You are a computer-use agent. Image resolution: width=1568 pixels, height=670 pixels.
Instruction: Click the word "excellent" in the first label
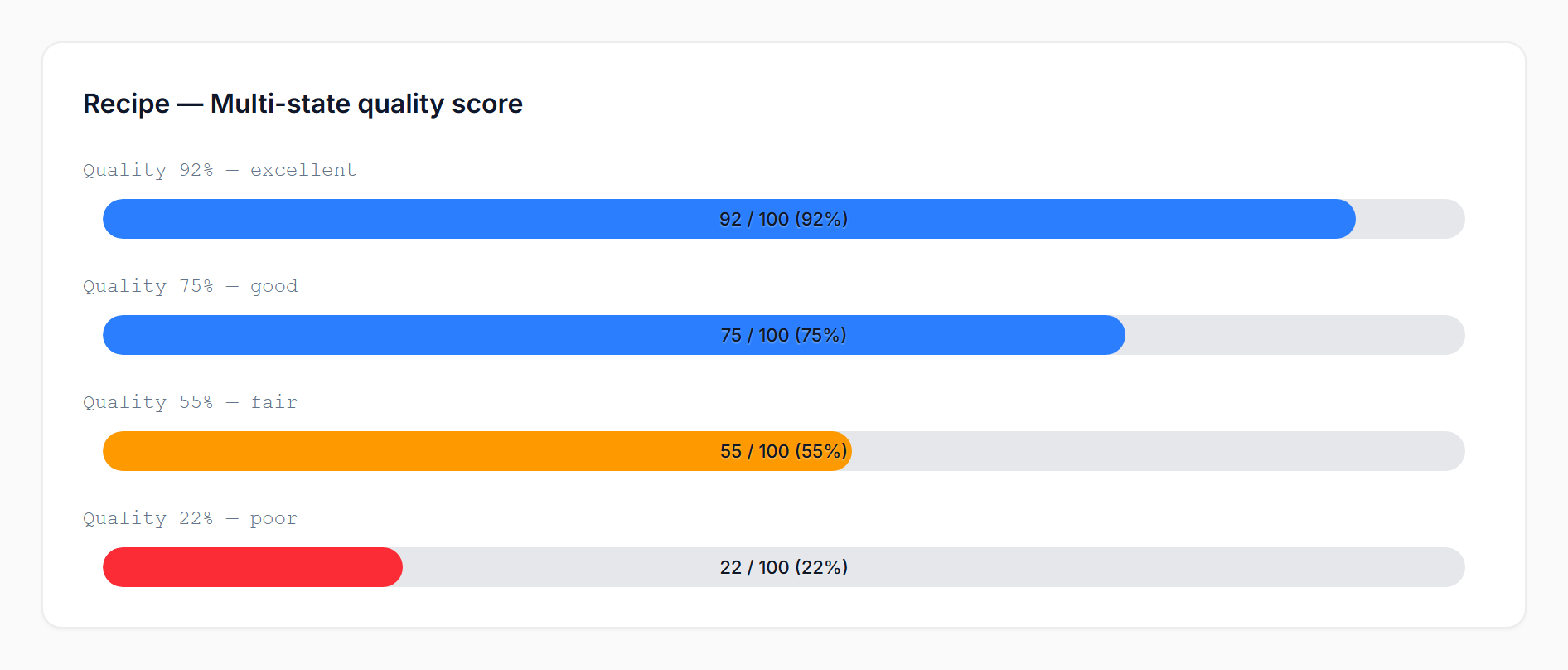(x=303, y=170)
